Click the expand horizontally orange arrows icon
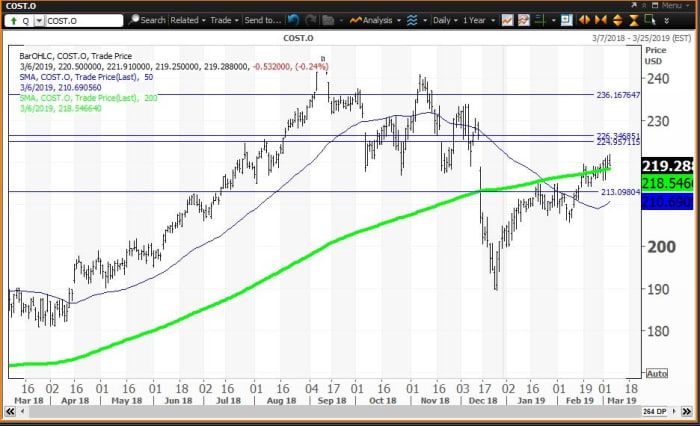This screenshot has height=426, width=700. point(584,20)
